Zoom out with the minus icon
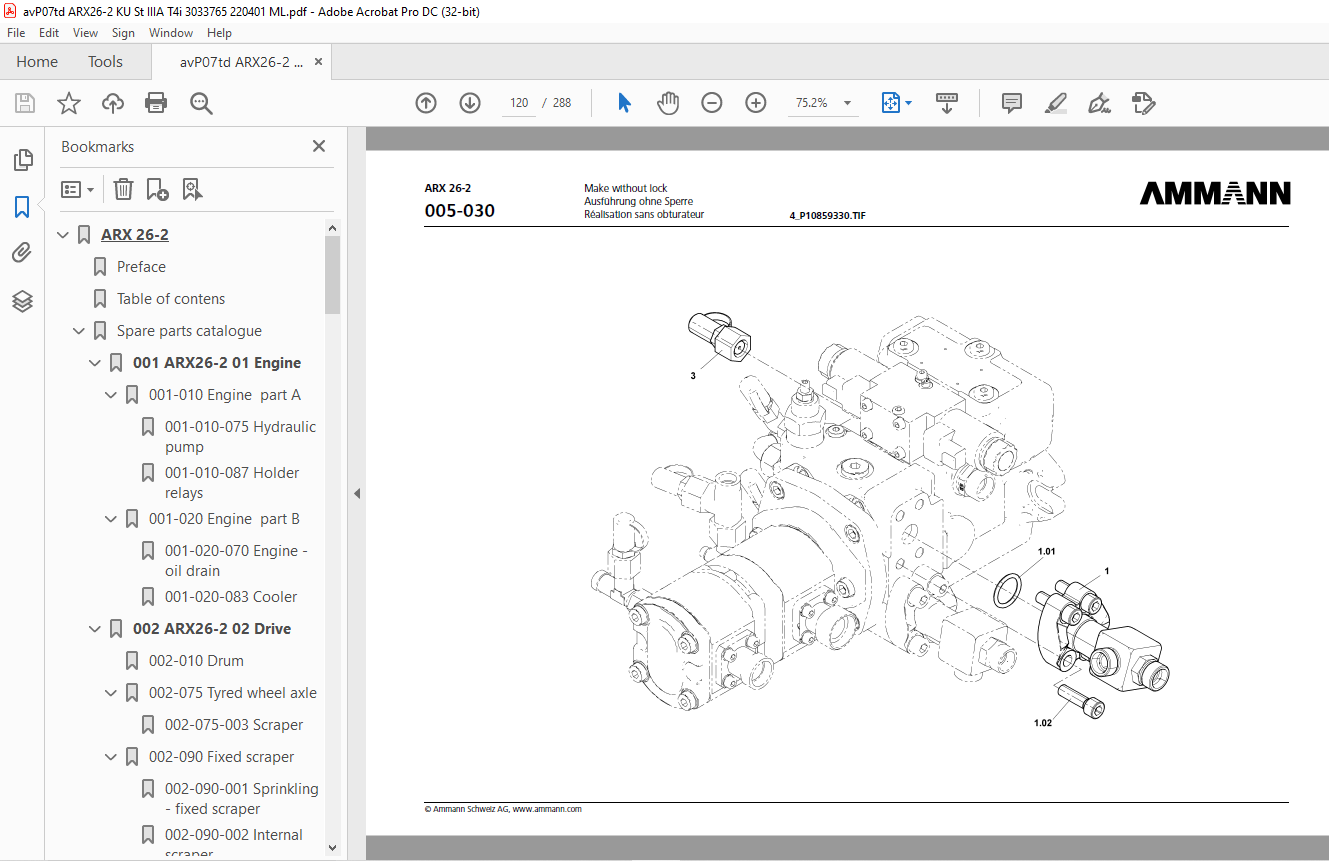 [x=712, y=103]
